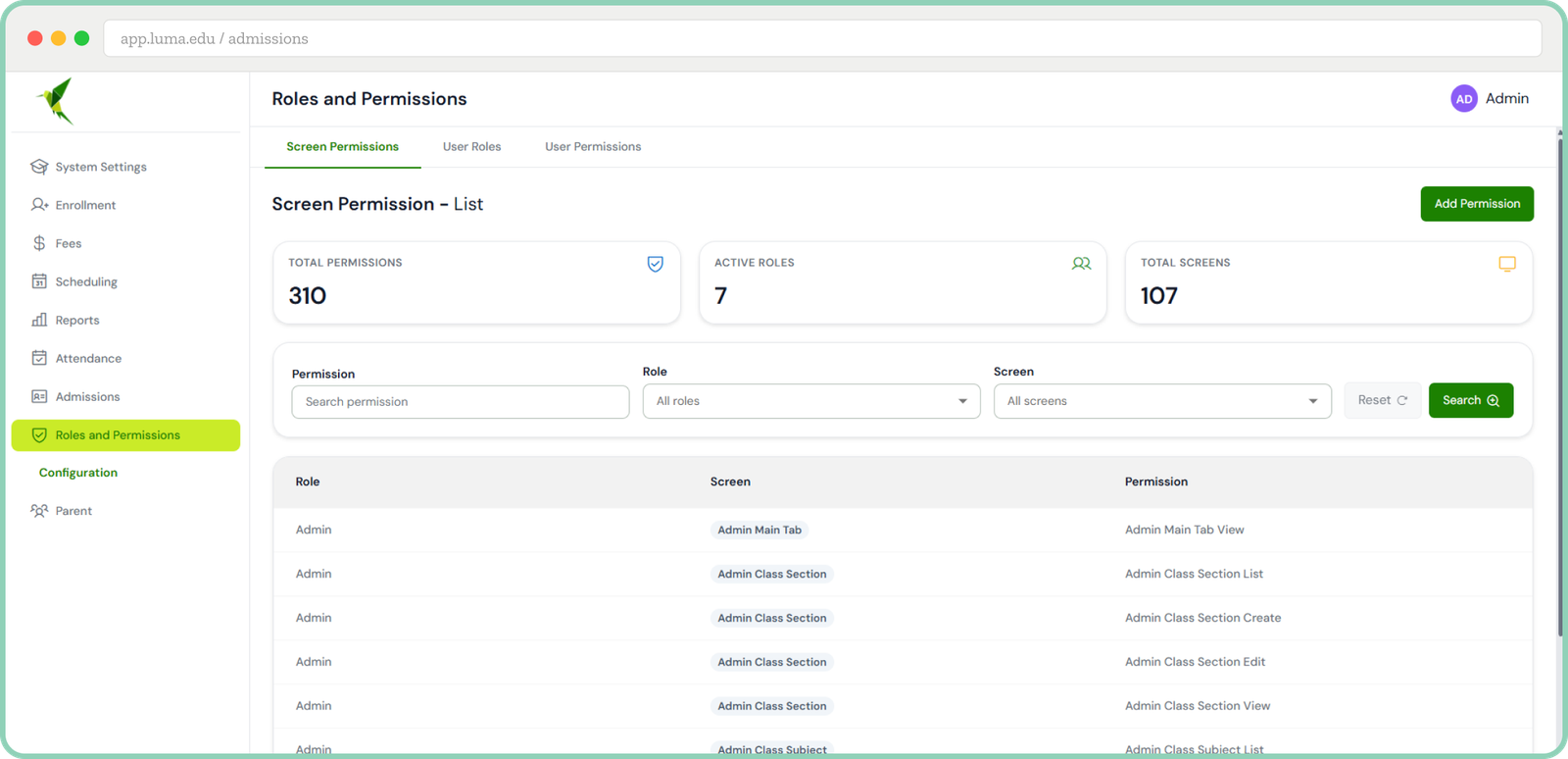Click the Role column header

point(308,481)
